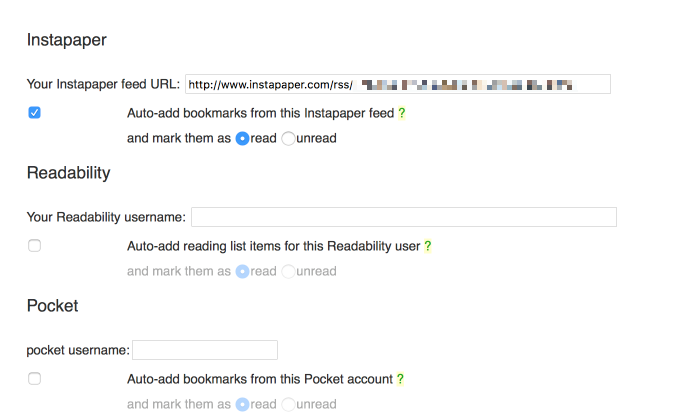This screenshot has width=684, height=420.
Task: Click 'Auto-add bookmarks from this Instapaper feed' label
Action: click(x=260, y=114)
